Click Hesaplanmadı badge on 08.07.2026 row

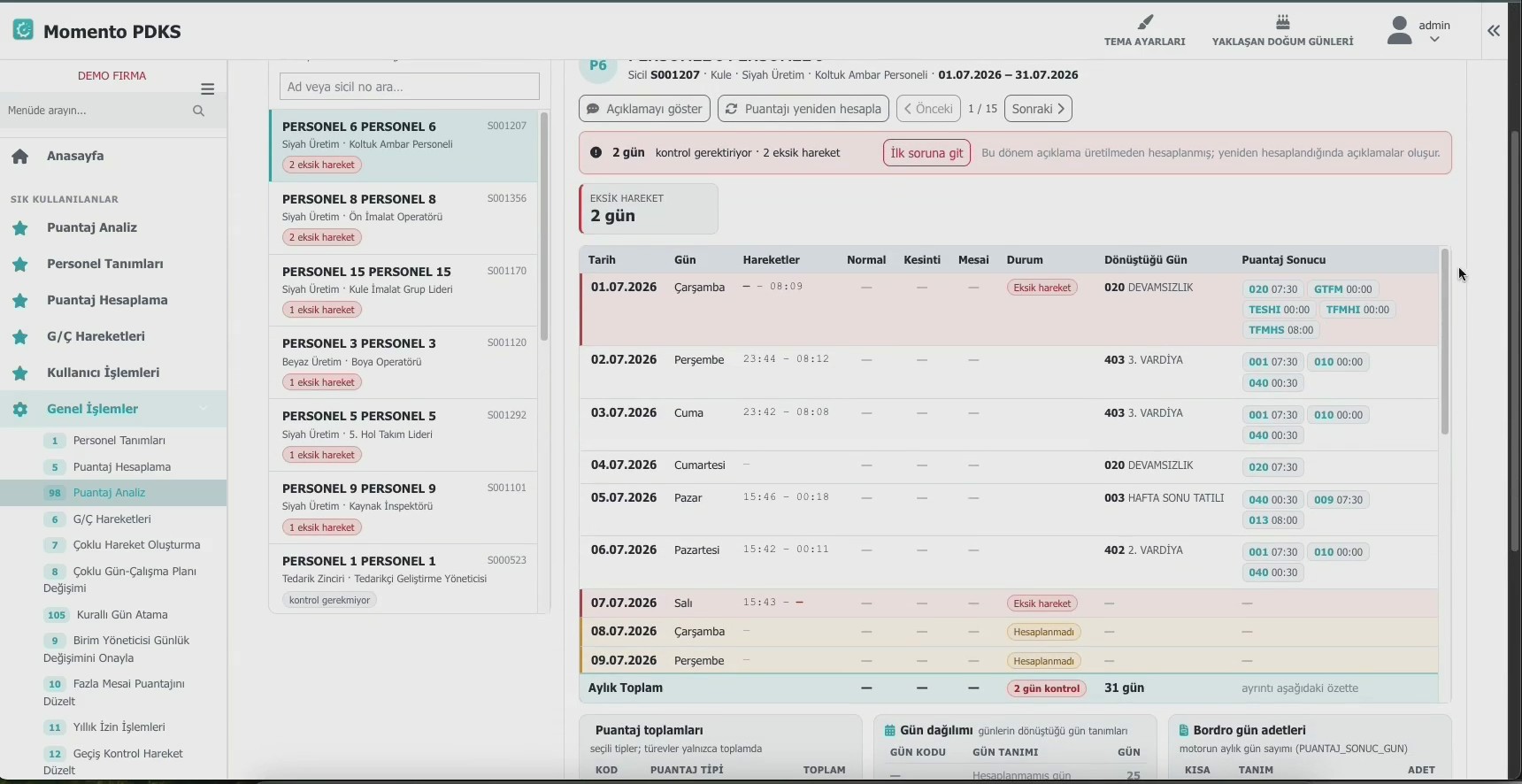[1043, 632]
